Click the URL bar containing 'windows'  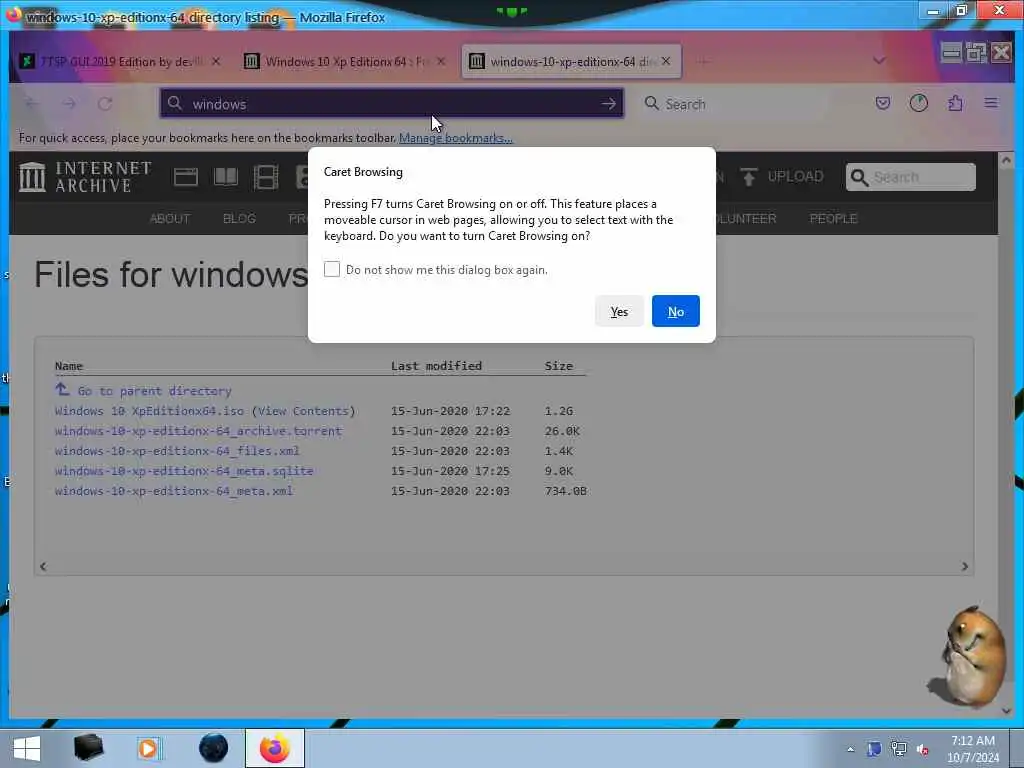click(392, 103)
